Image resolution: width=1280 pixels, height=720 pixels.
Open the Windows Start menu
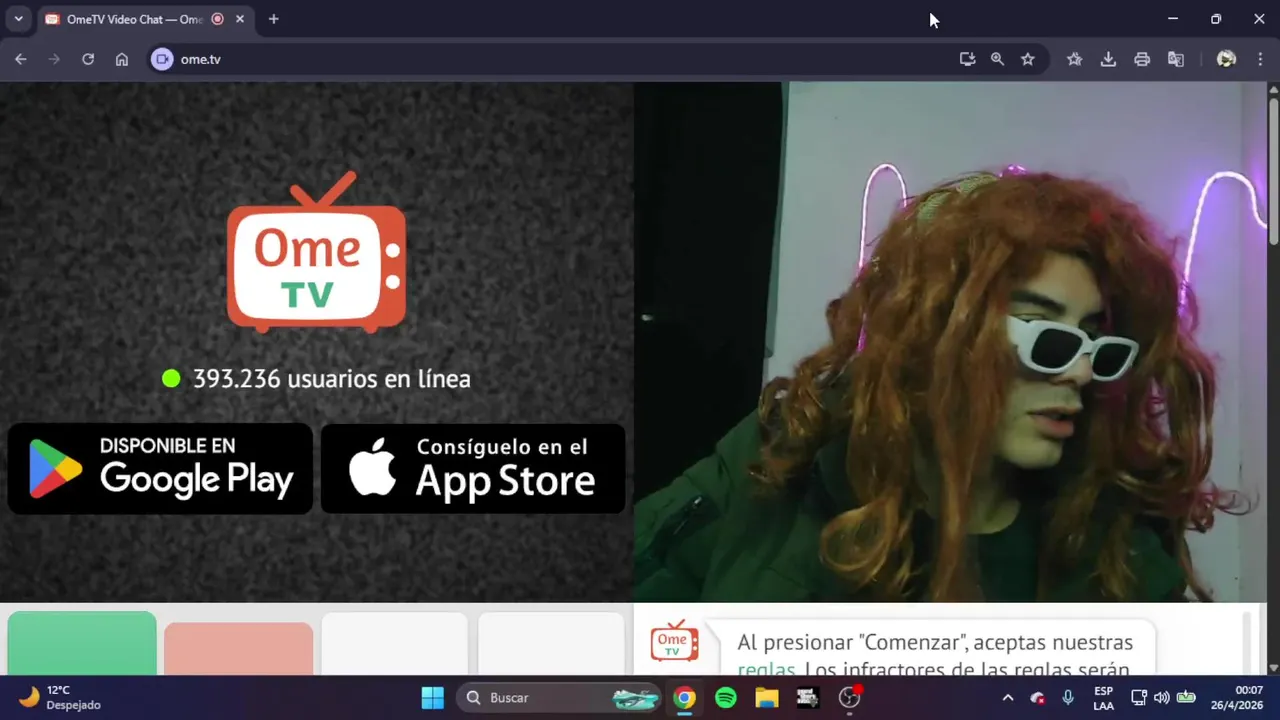pos(433,697)
